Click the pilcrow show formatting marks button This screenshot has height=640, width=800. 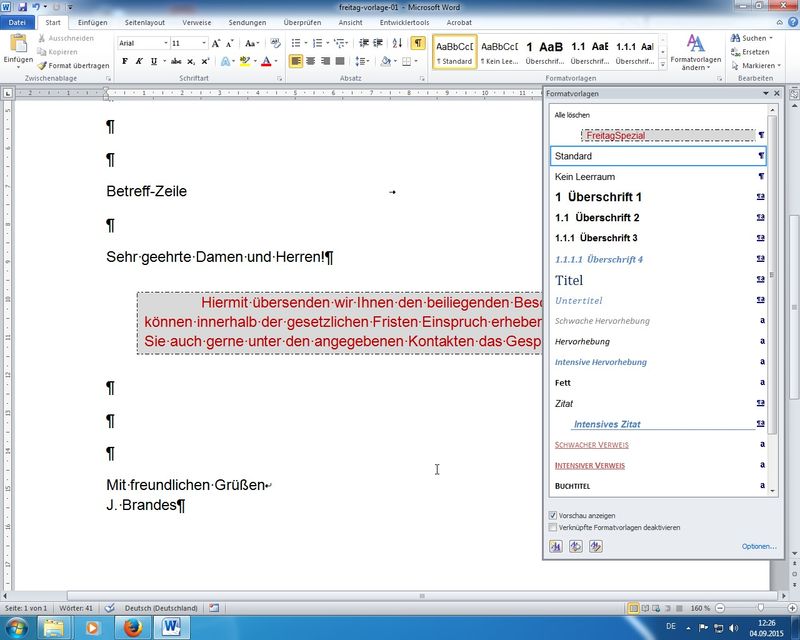click(x=417, y=43)
